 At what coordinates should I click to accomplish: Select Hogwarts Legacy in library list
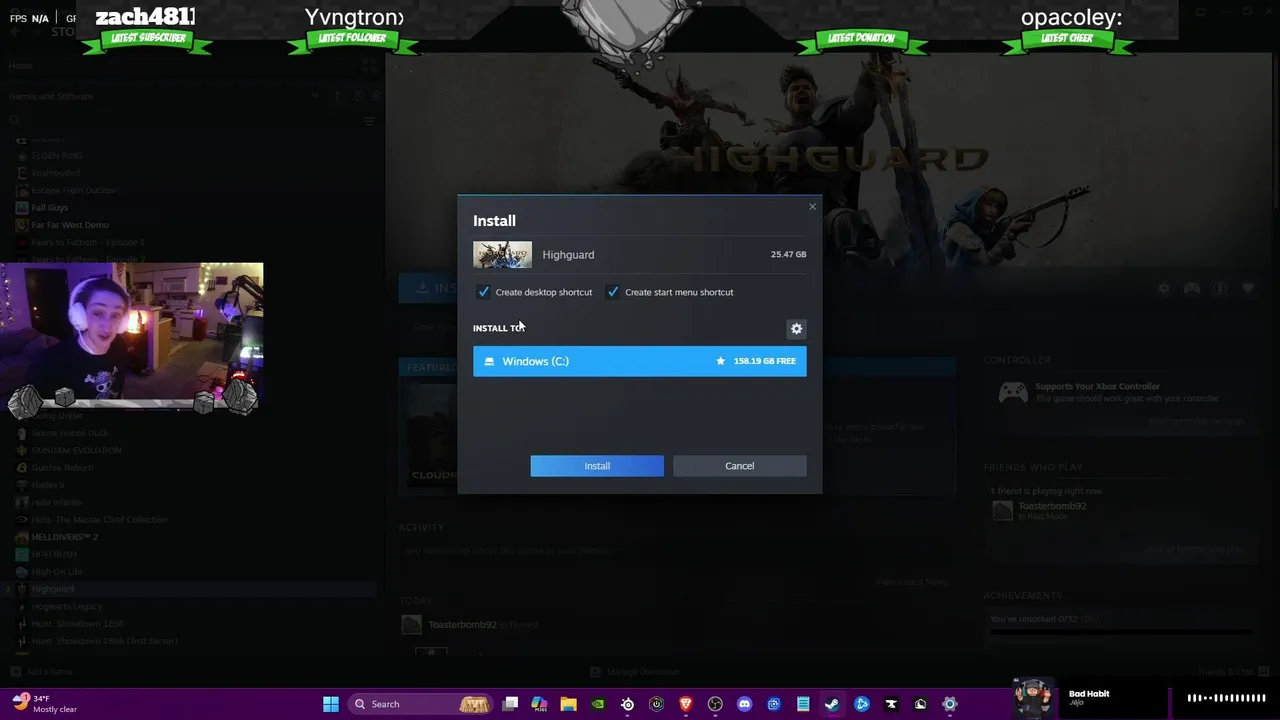tap(67, 606)
